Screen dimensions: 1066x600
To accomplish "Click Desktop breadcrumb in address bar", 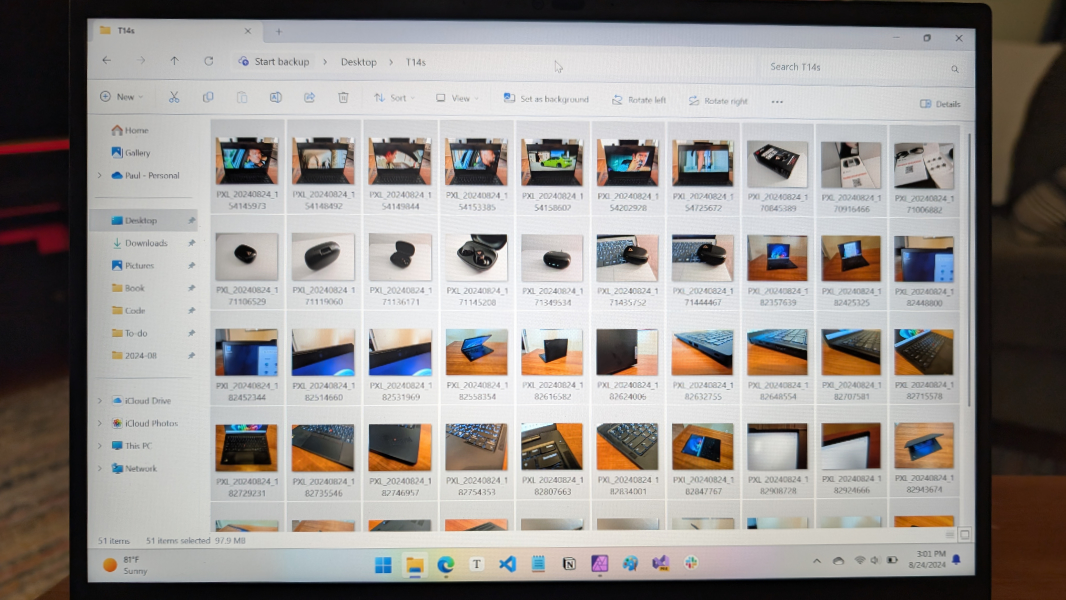I will (x=358, y=62).
